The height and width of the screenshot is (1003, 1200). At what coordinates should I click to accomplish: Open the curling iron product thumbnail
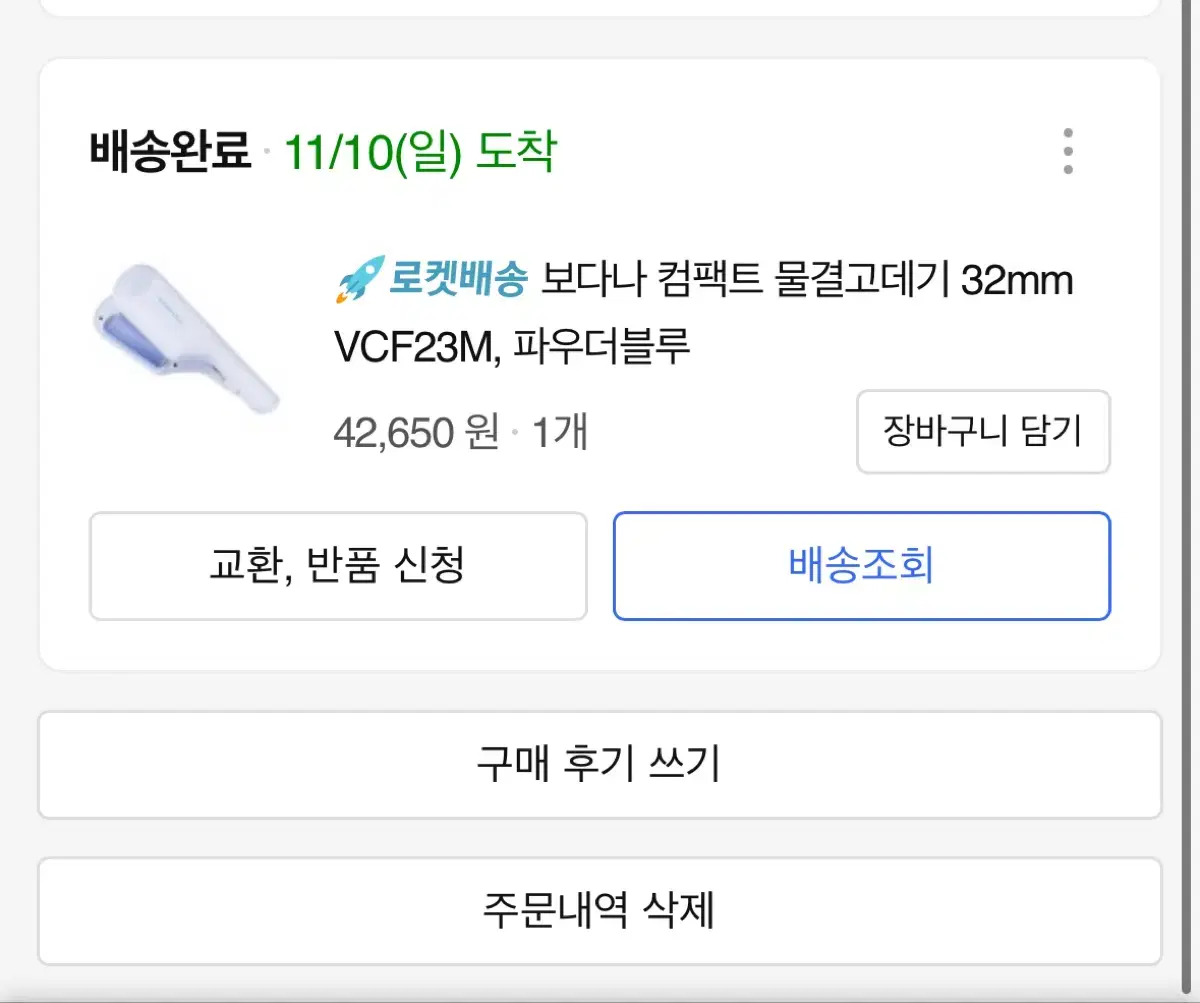coord(183,345)
